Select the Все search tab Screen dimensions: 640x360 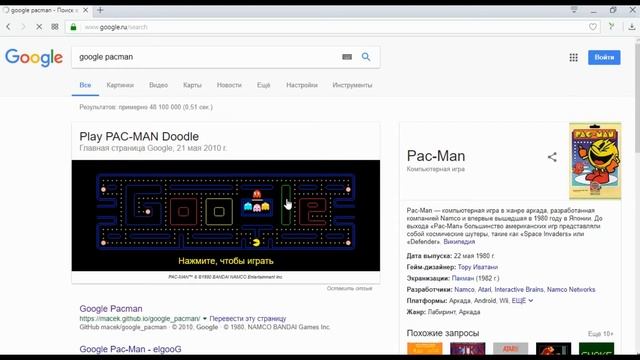click(x=85, y=85)
